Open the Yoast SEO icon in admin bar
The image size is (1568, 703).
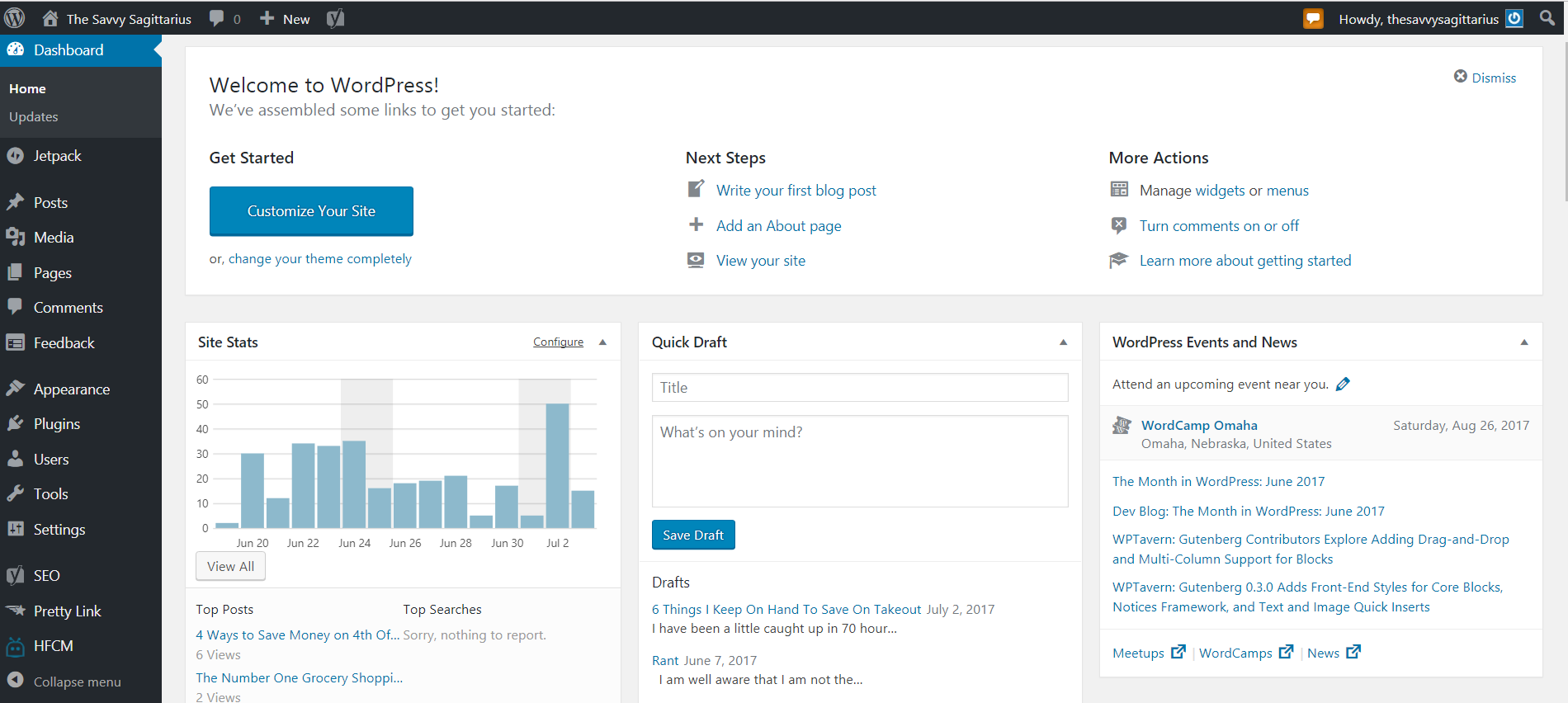335,18
